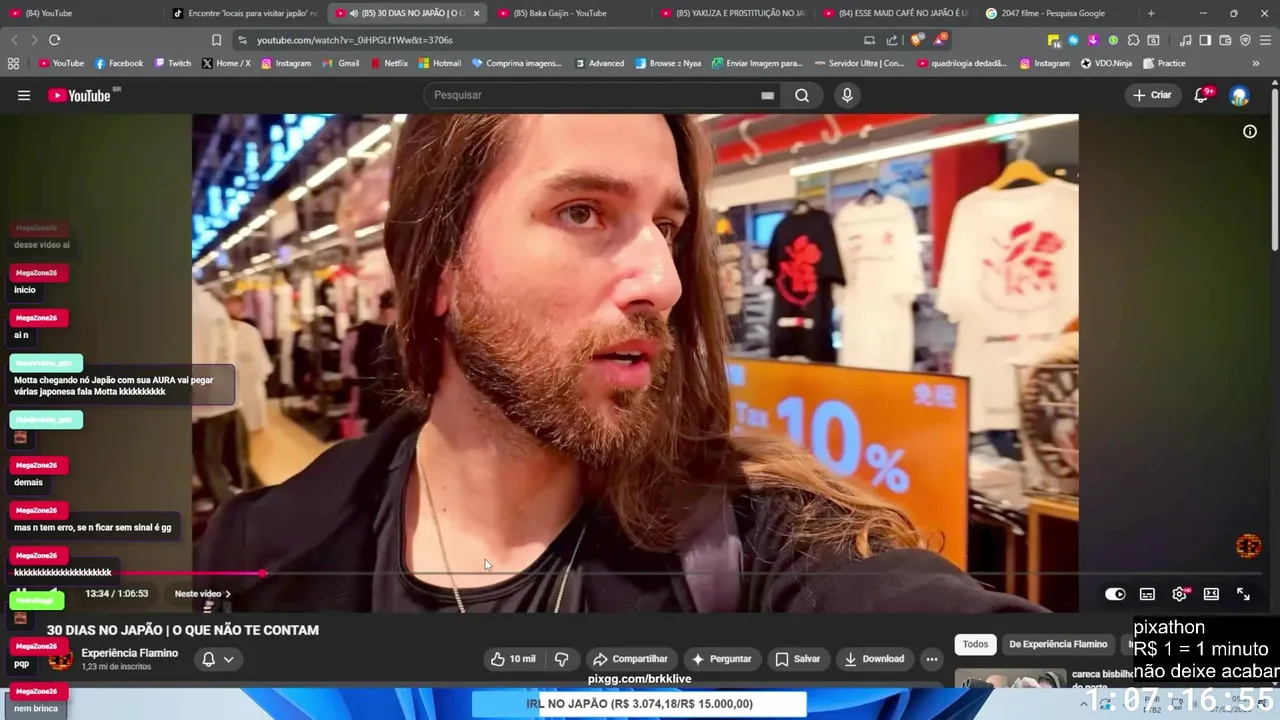Dislike the video
Image resolution: width=1280 pixels, height=720 pixels.
click(562, 659)
